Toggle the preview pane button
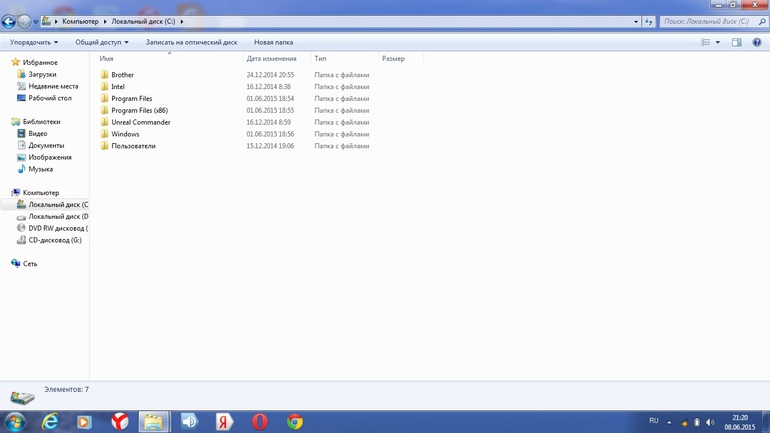Screen dimensions: 770x433 click(737, 42)
